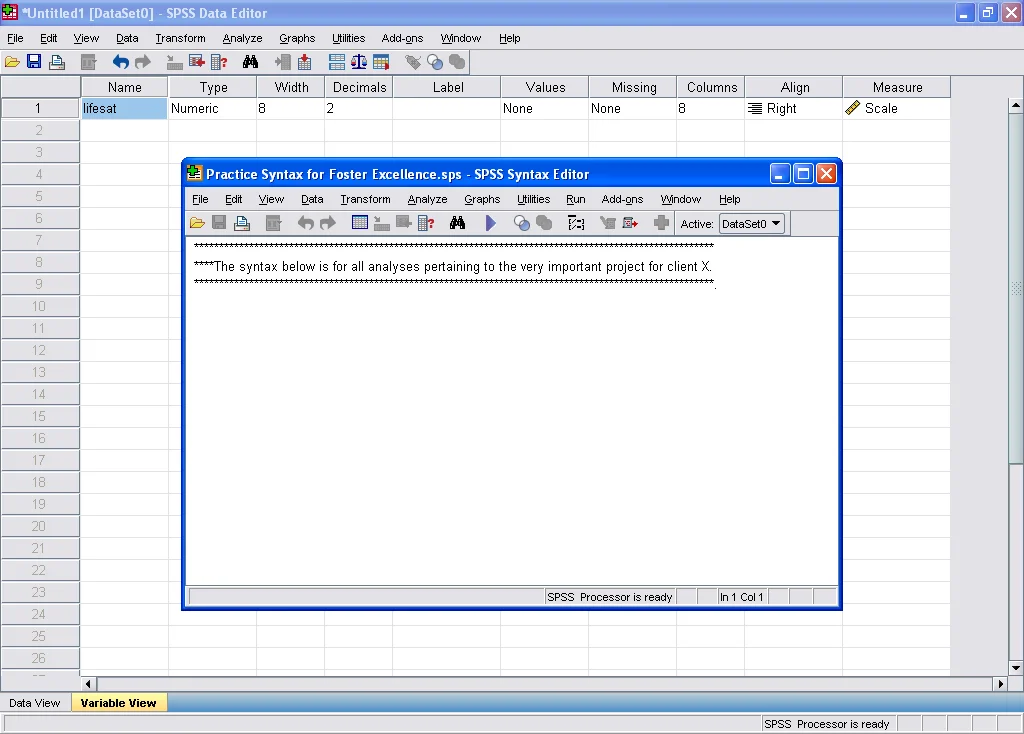Open the Measure dropdown for variable lifesat
The image size is (1024, 734).
click(895, 108)
